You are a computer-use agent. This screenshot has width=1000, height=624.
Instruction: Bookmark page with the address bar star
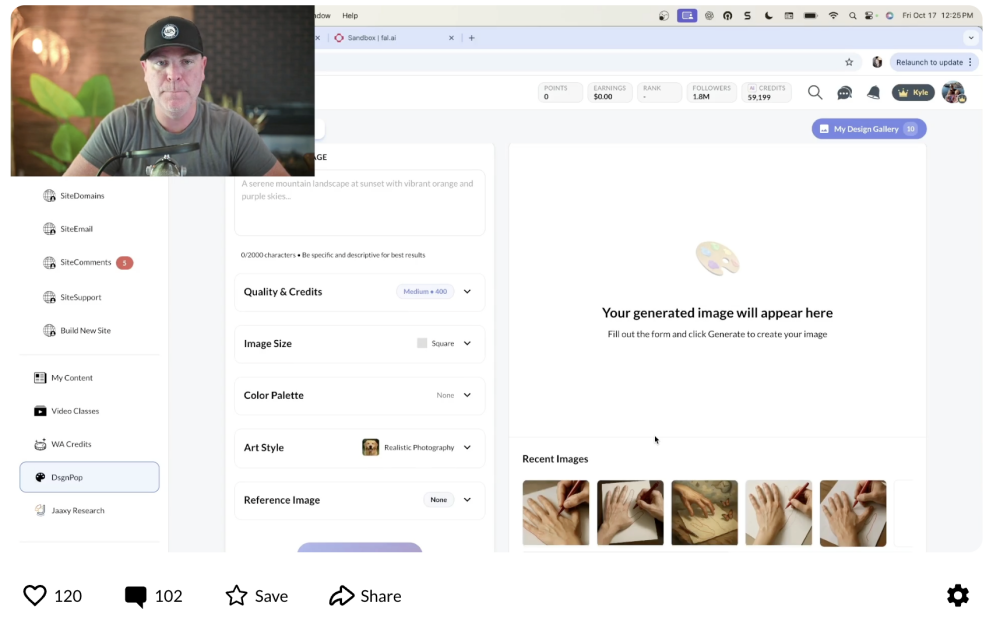coord(849,62)
